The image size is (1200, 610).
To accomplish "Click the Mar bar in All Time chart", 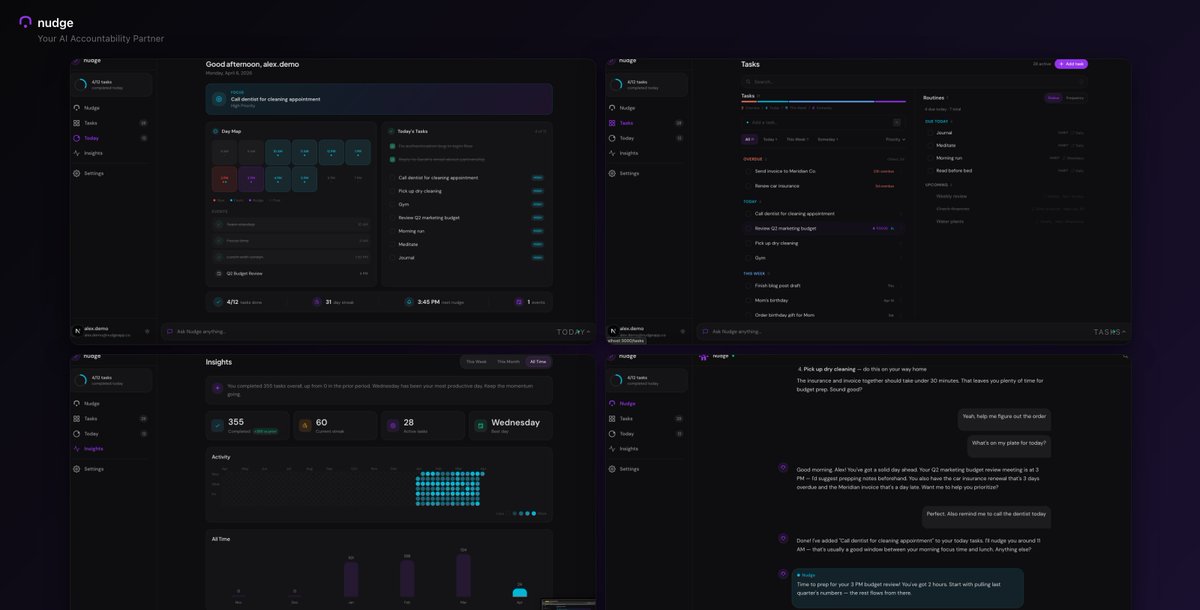I will pos(463,575).
